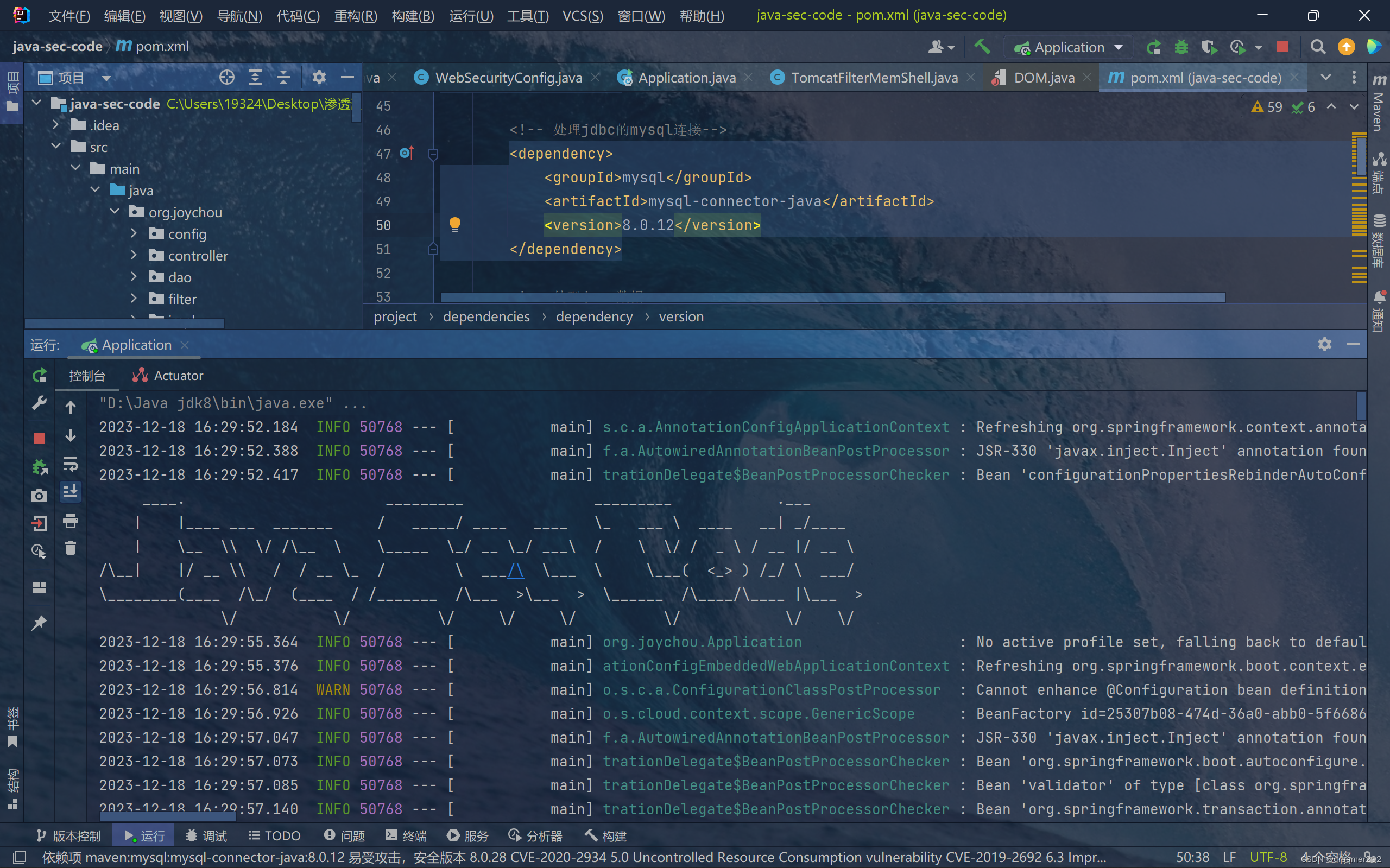This screenshot has width=1390, height=868.
Task: Click the 终端 tool window button
Action: (406, 836)
